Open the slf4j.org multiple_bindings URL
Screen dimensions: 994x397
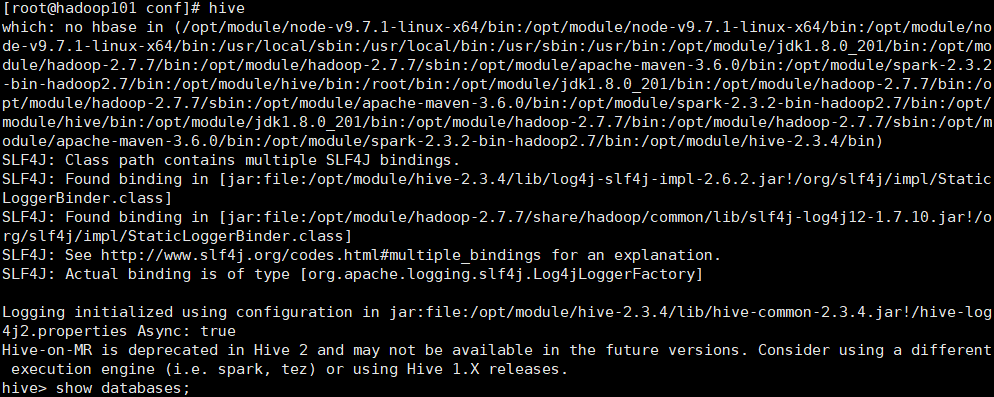coord(321,255)
